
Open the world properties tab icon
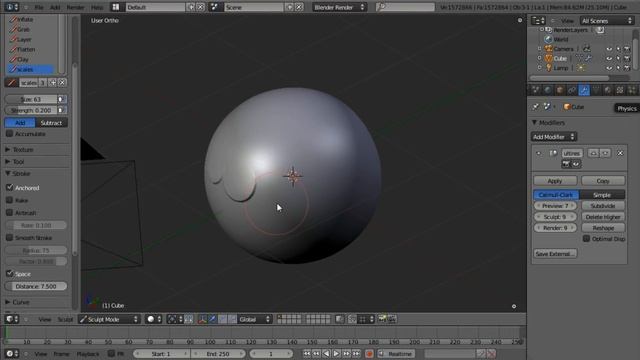click(x=548, y=90)
